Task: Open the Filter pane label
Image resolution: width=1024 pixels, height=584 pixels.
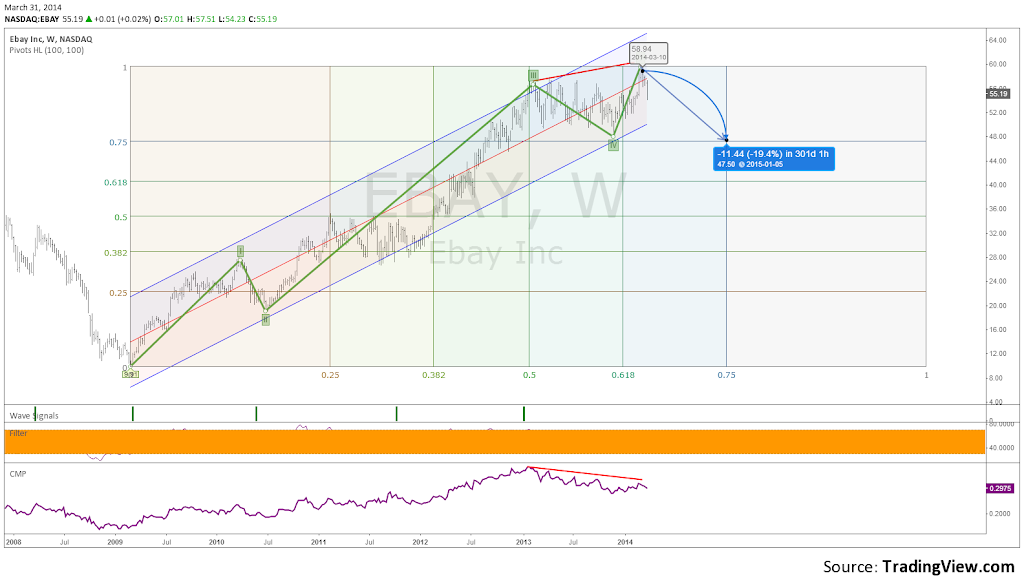Action: tap(18, 433)
